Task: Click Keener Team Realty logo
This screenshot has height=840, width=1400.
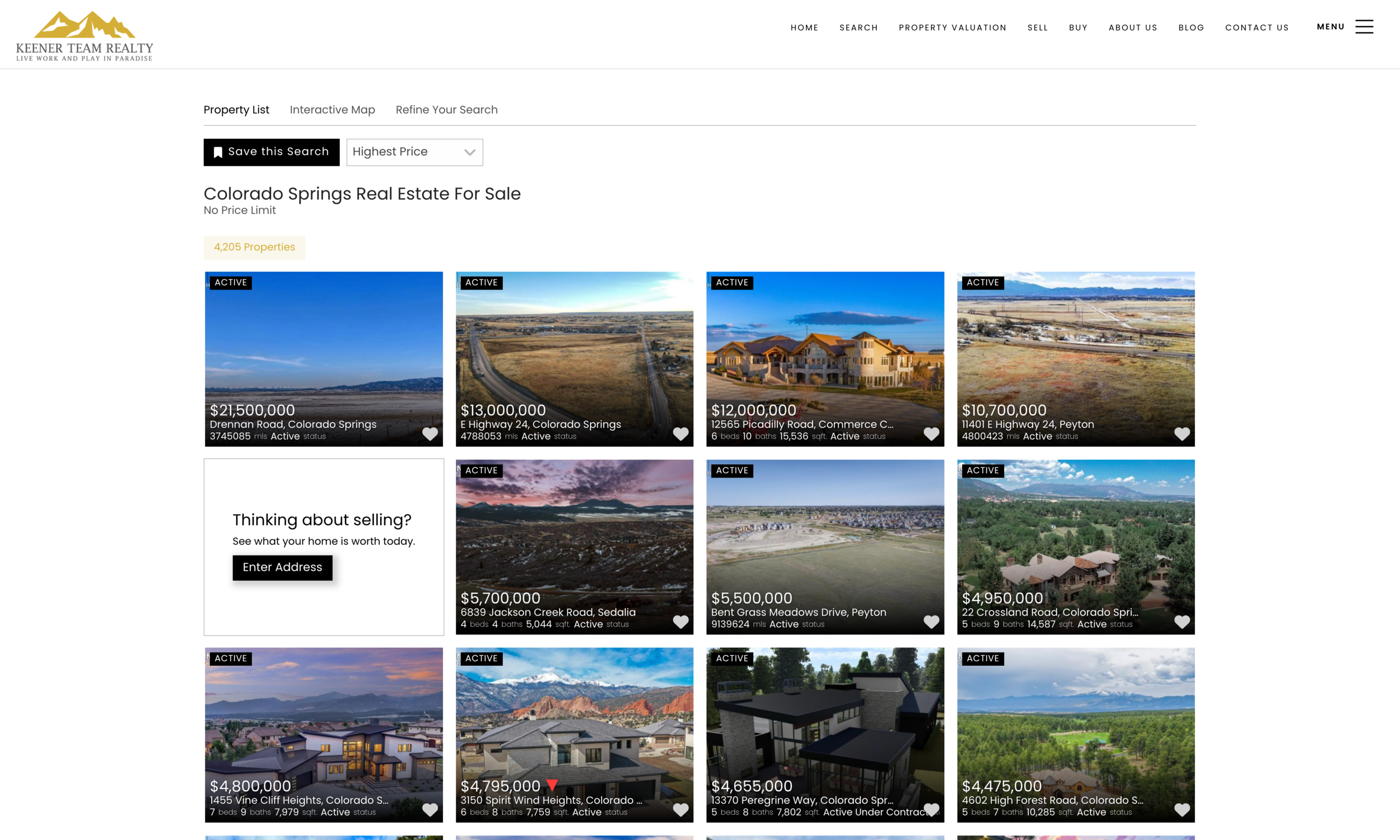Action: pos(85,35)
